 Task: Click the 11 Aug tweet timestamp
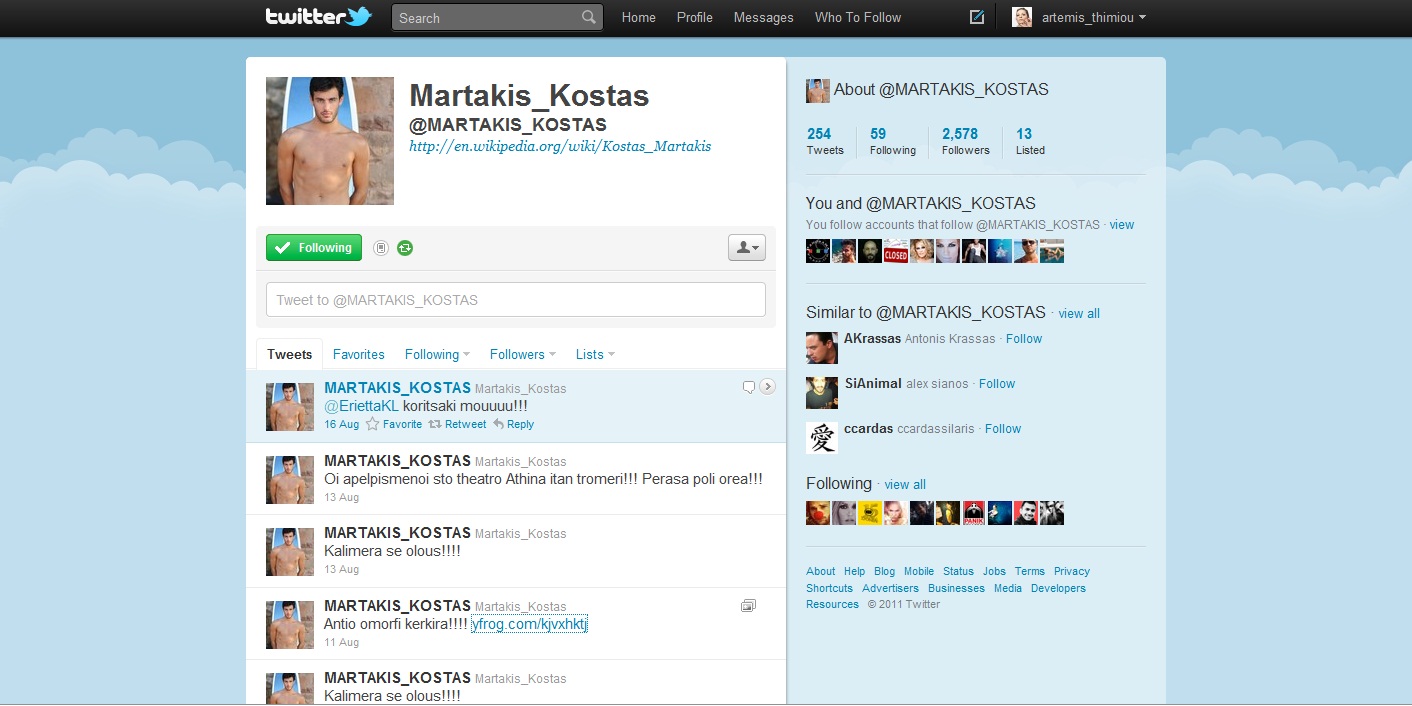coord(342,642)
